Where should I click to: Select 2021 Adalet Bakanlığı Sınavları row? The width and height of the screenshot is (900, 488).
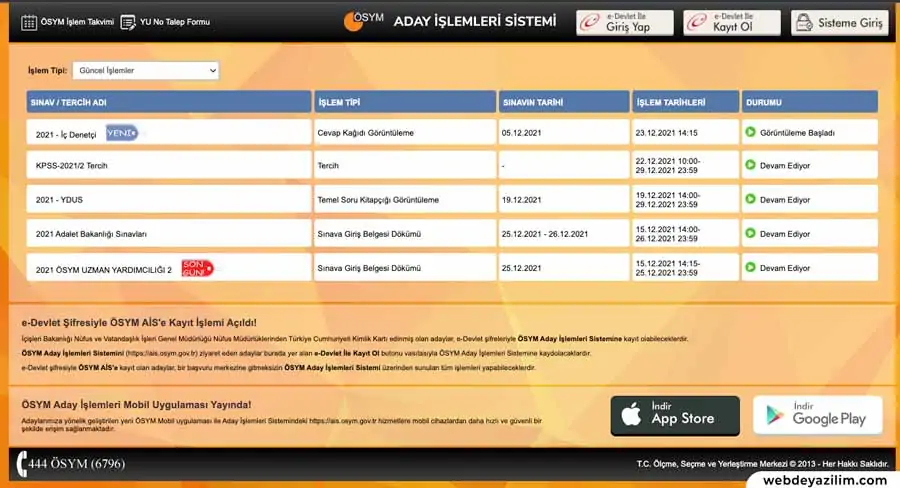click(452, 233)
